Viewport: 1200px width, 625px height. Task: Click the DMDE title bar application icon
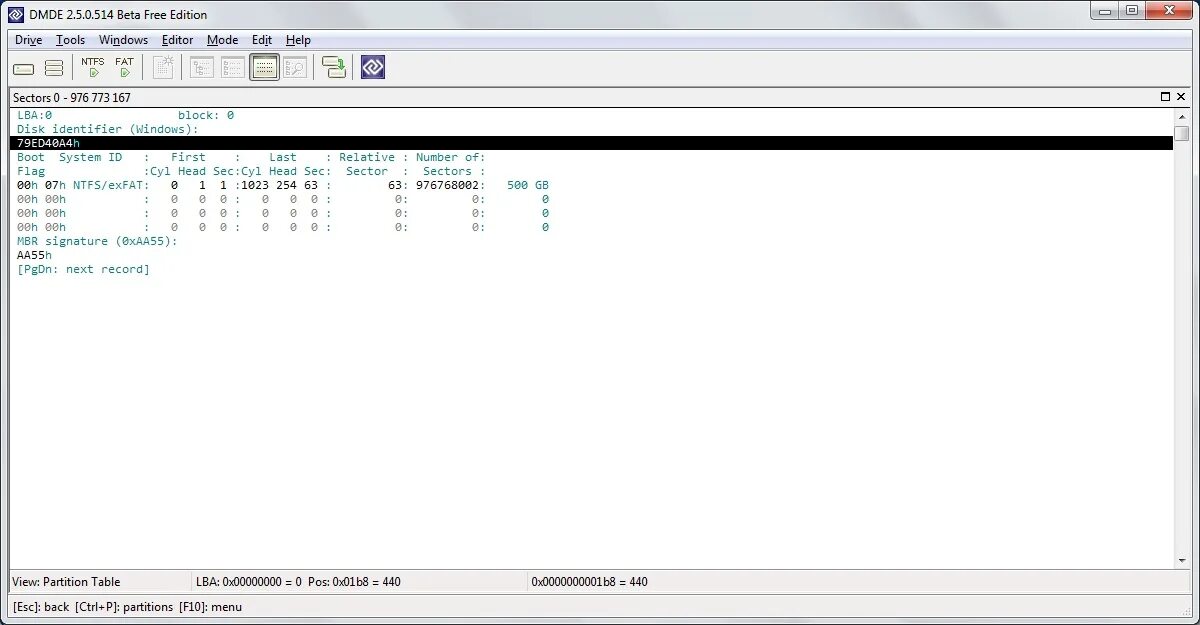click(15, 14)
